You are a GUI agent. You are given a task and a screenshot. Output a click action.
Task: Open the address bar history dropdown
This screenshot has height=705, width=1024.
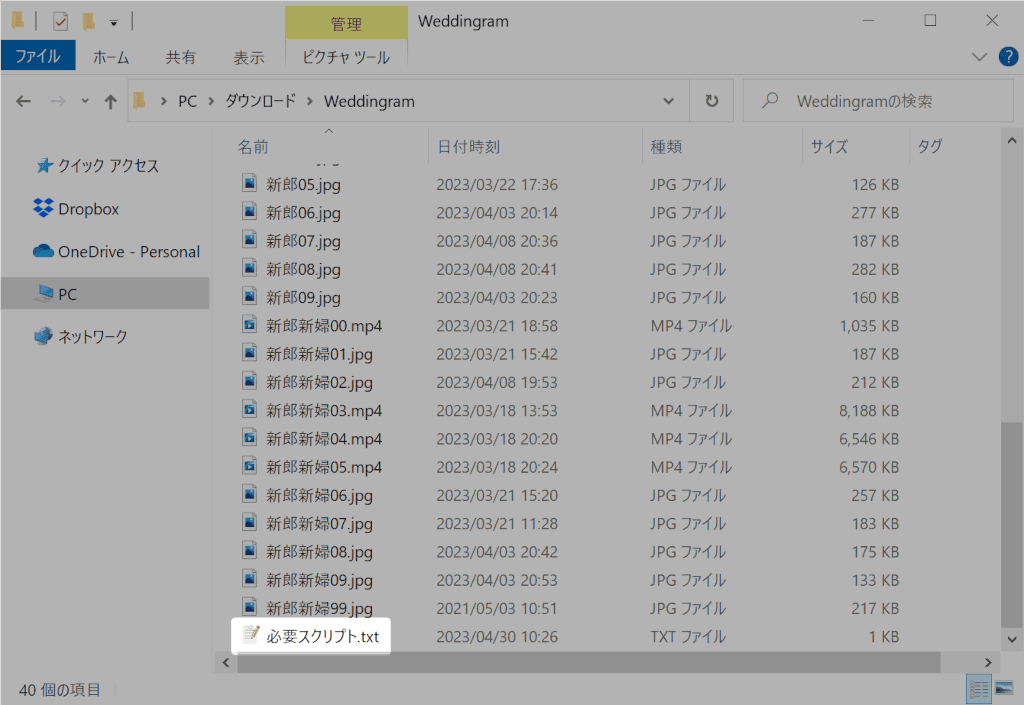point(668,100)
